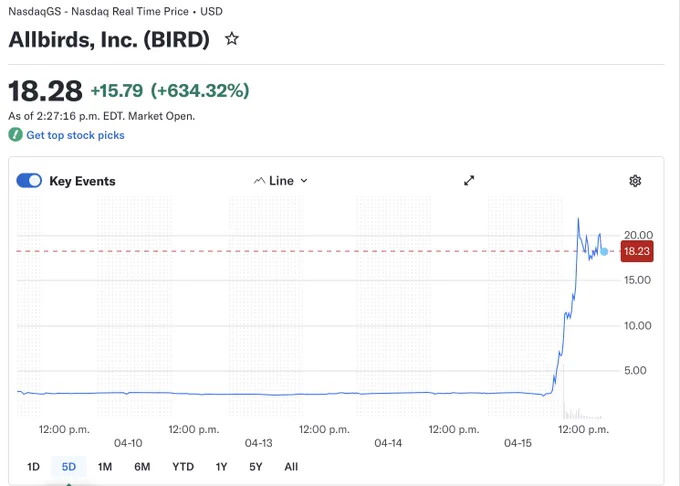Open the Get top stock picks link
Screen dimensions: 680x486
[x=75, y=135]
